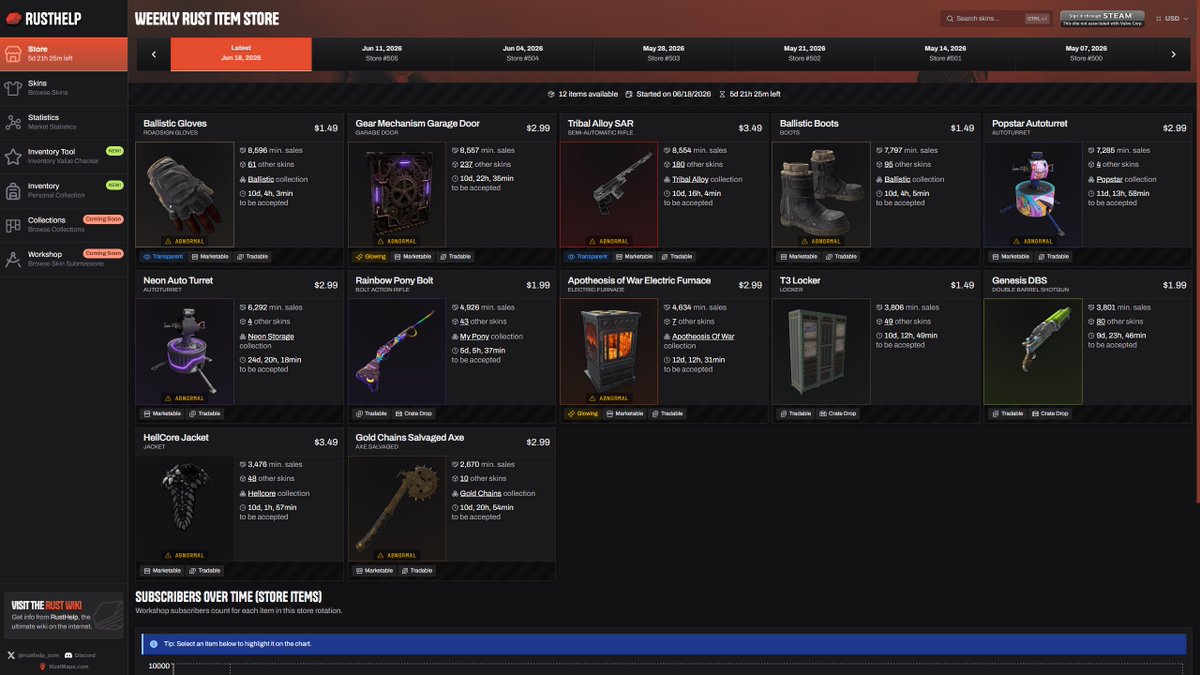The width and height of the screenshot is (1200, 675).
Task: Click the T3 Locker thumbnail image
Action: pyautogui.click(x=821, y=351)
